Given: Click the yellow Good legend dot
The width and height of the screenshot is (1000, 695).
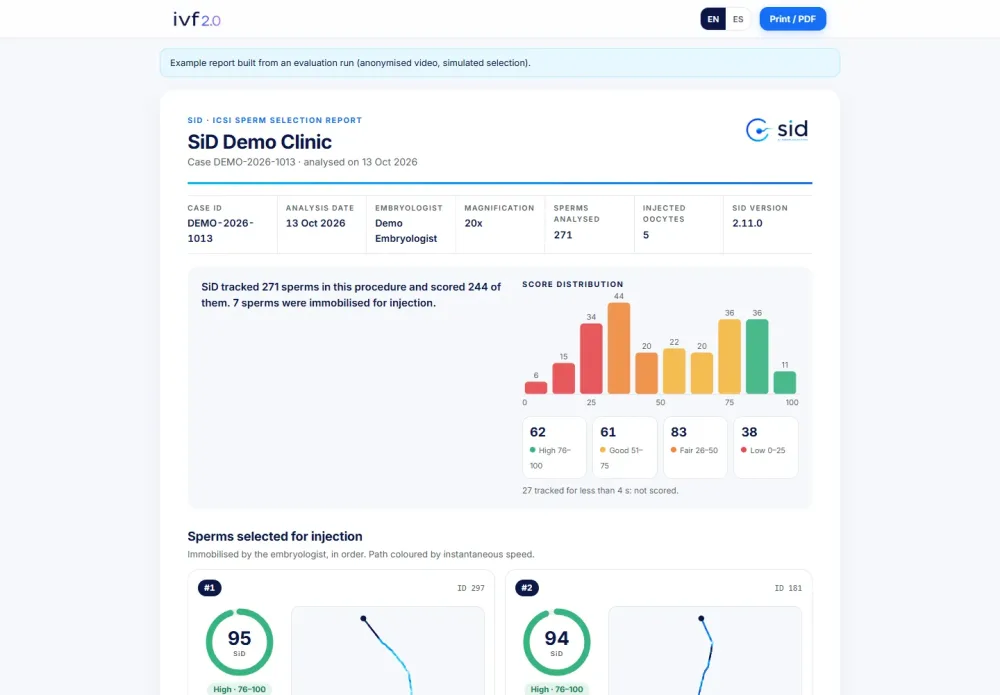Looking at the screenshot, I should (603, 450).
